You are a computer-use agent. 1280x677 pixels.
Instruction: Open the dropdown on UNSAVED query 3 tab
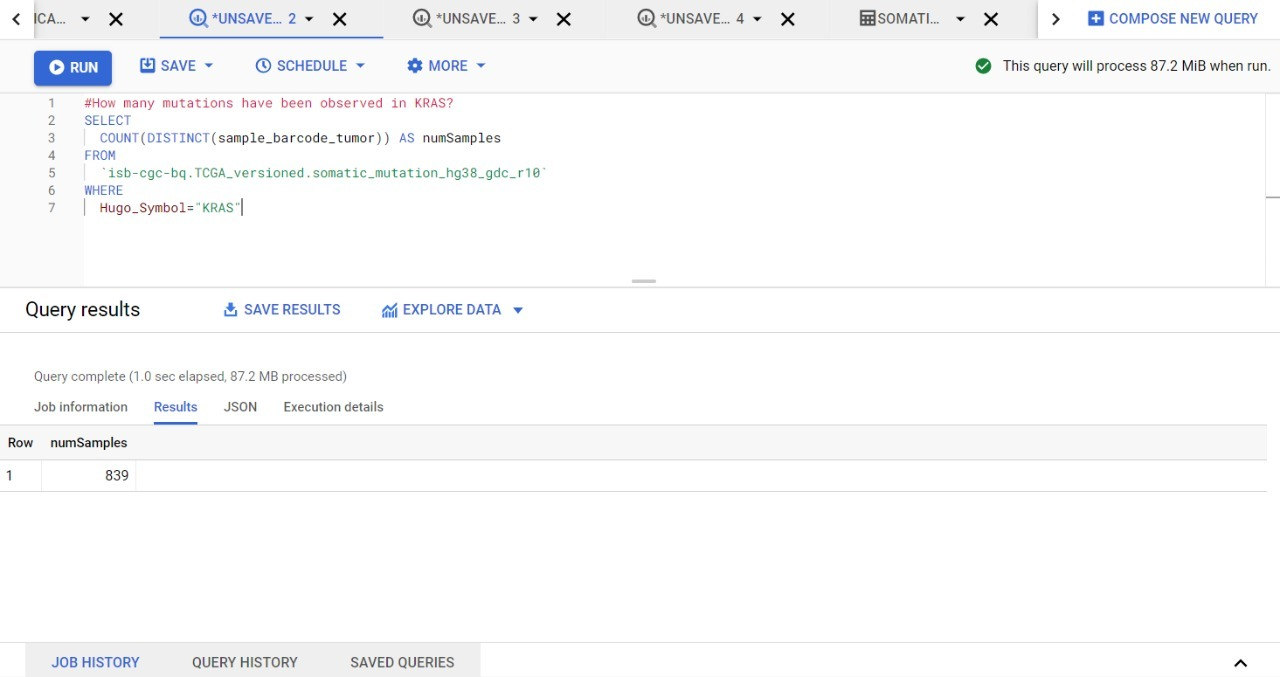pyautogui.click(x=533, y=18)
